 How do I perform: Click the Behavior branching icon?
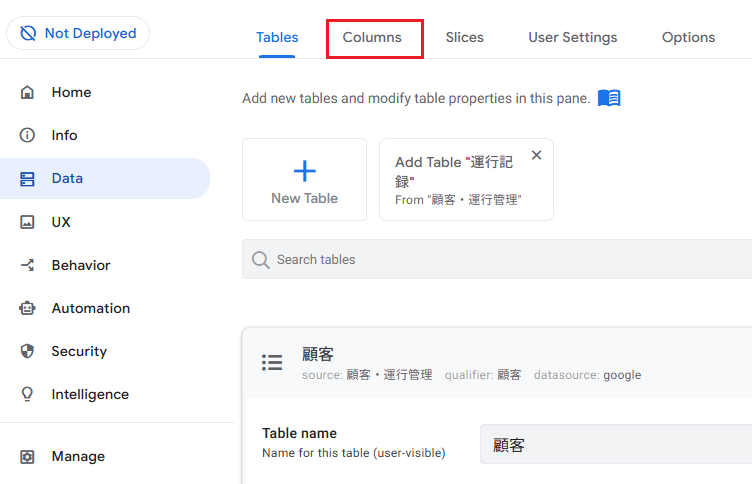tap(28, 265)
